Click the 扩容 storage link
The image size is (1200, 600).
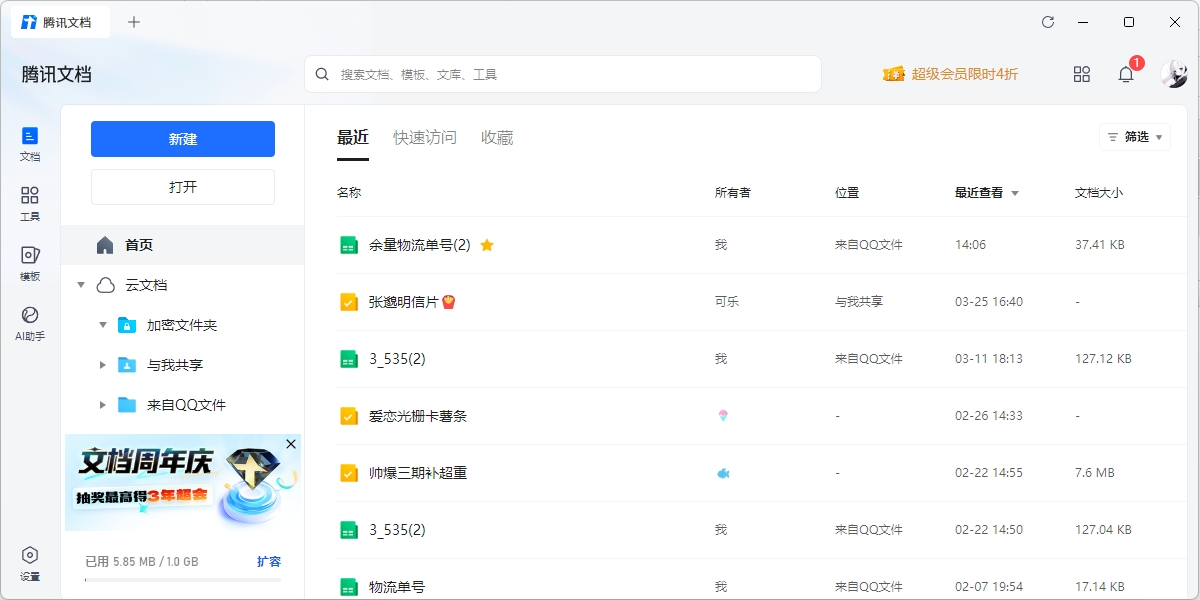269,562
